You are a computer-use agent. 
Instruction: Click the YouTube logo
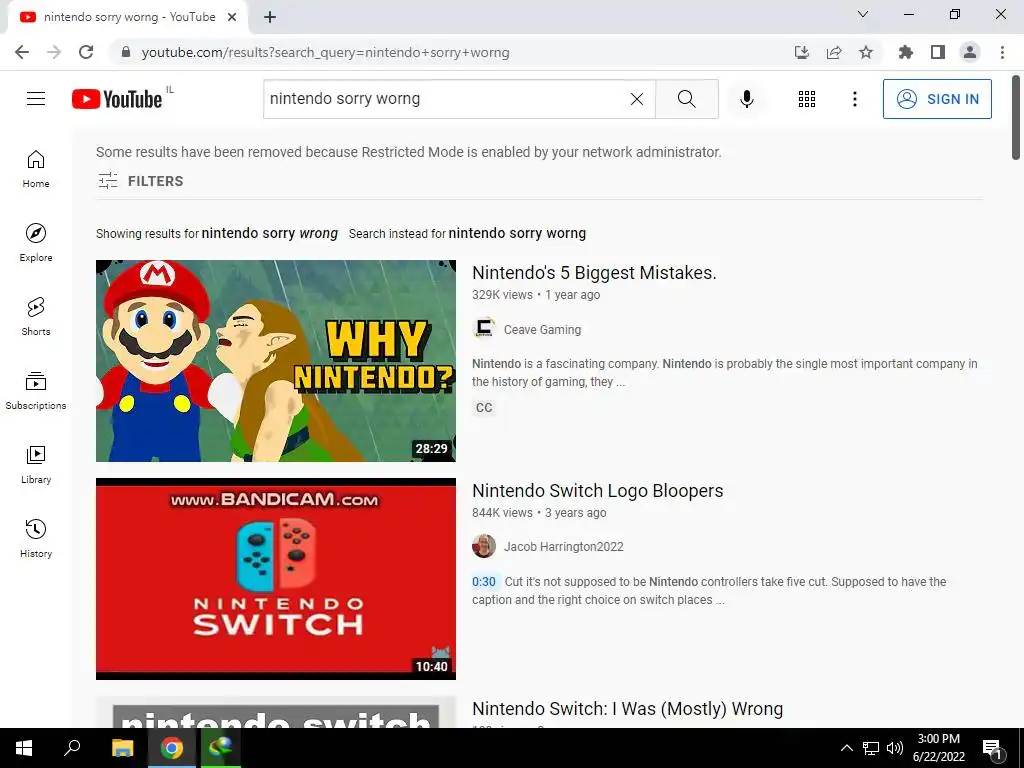(x=117, y=99)
